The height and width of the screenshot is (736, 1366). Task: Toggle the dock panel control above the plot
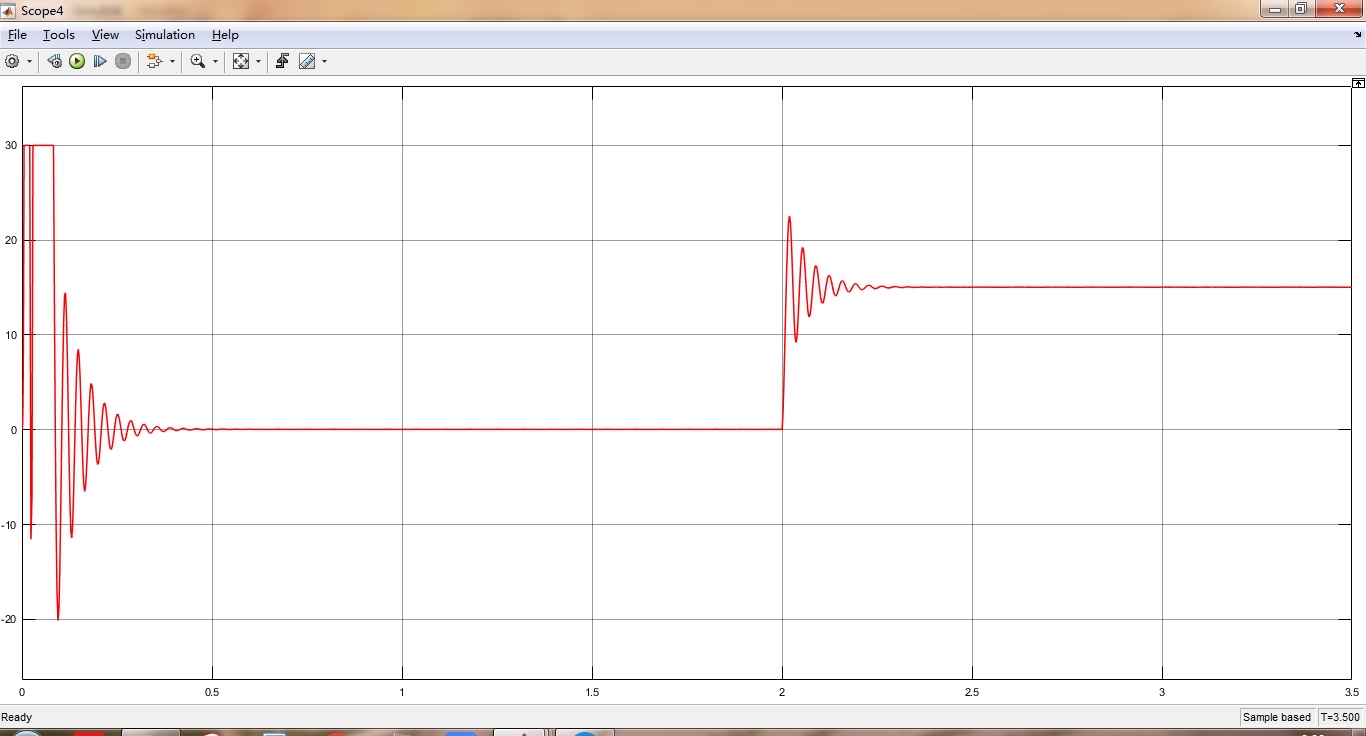(x=1357, y=82)
